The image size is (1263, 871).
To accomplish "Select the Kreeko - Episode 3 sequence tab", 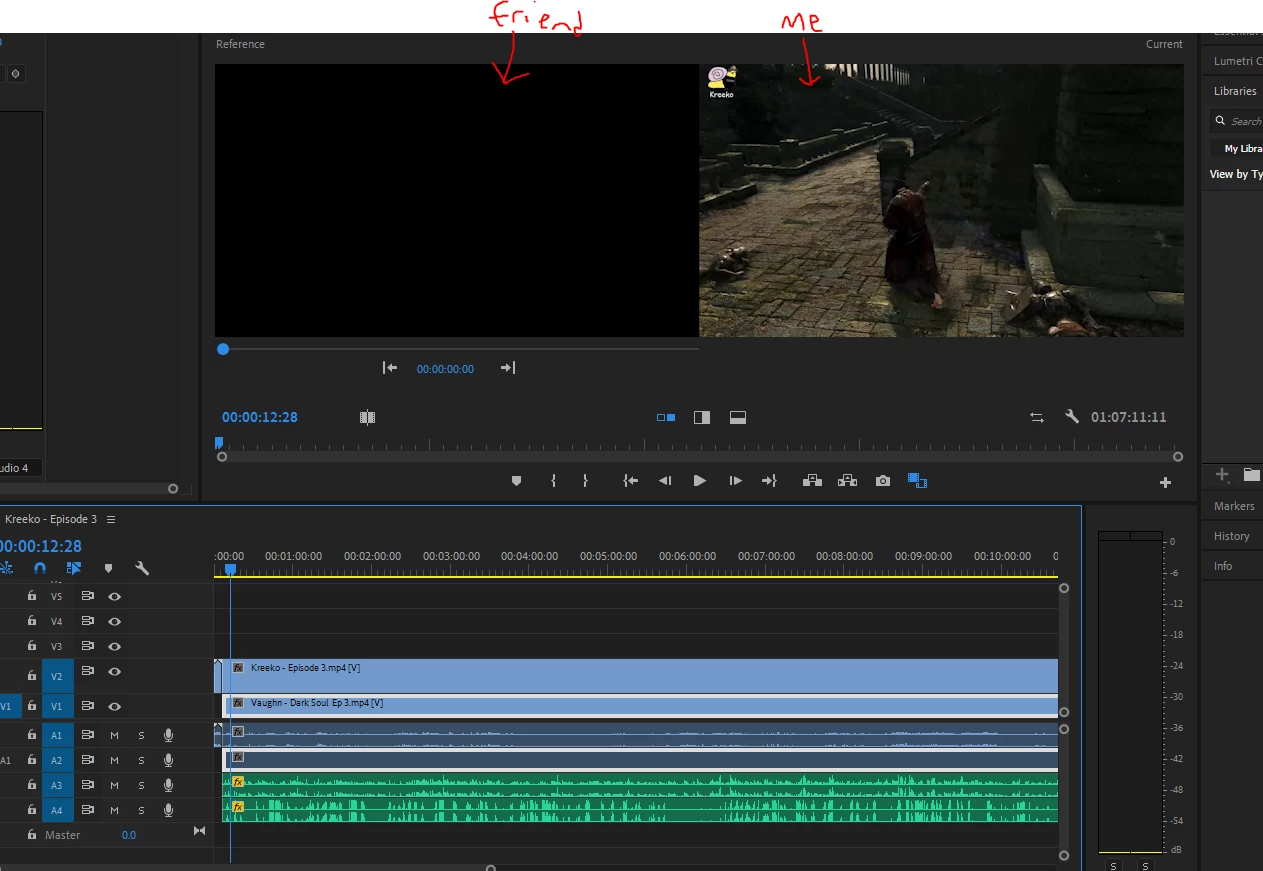I will point(51,519).
